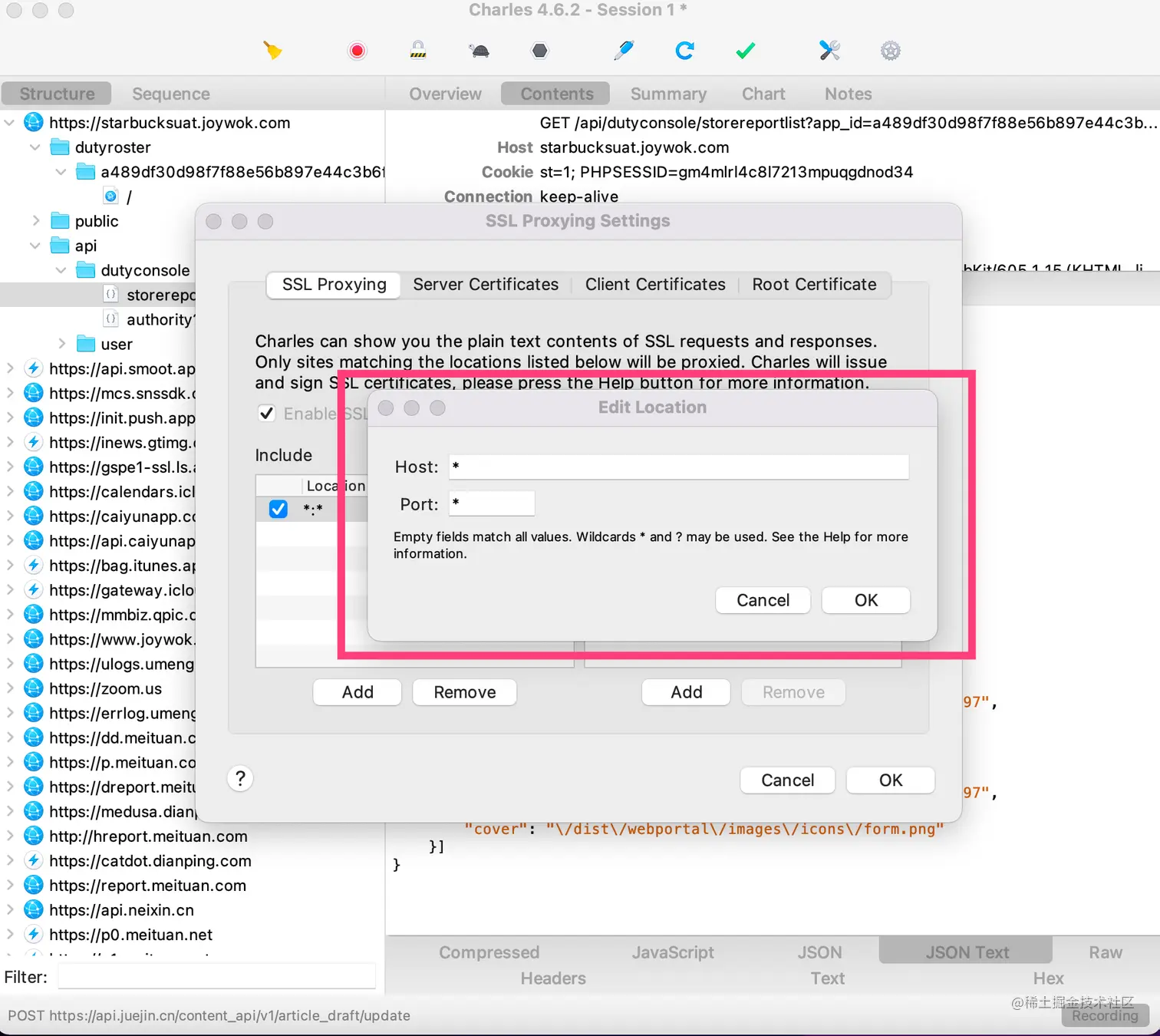This screenshot has width=1160, height=1036.
Task: Open Settings with the gear icon
Action: click(890, 51)
